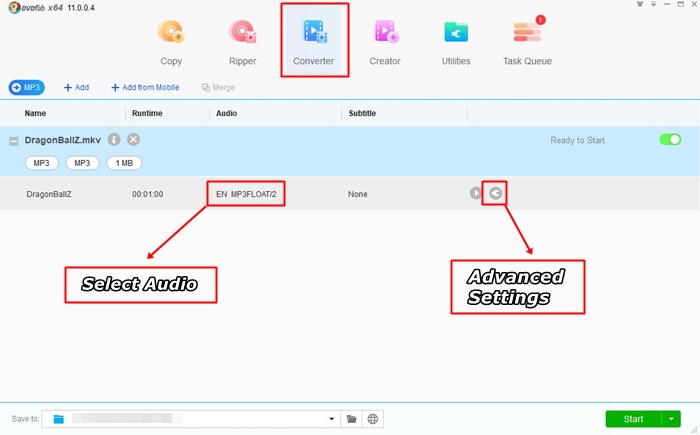This screenshot has width=700, height=435.
Task: Minimize the DVDFab window
Action: [x=667, y=4]
